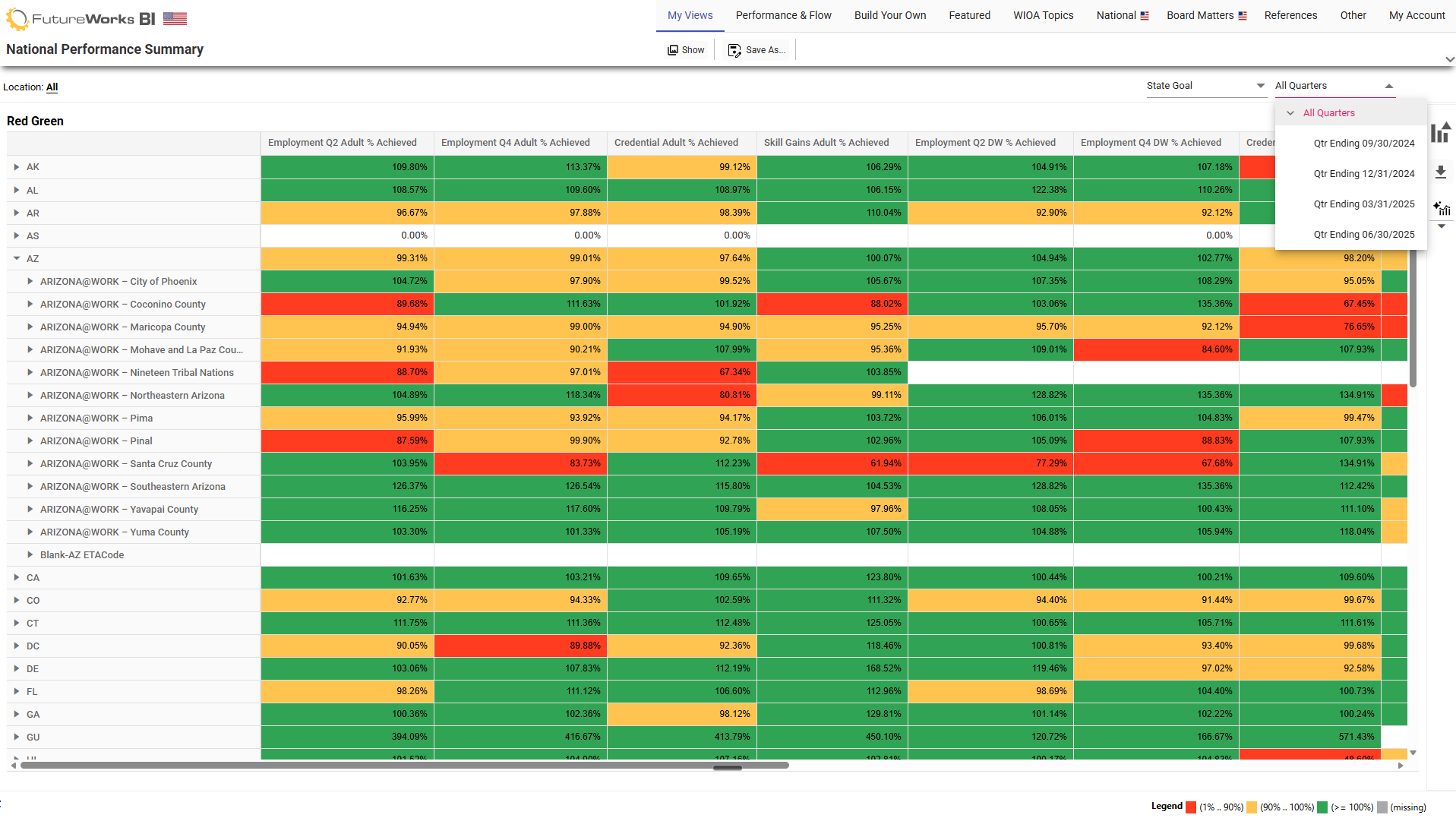Collapse the sidebar with the down chevron icon
The image size is (1456, 818).
click(1441, 227)
